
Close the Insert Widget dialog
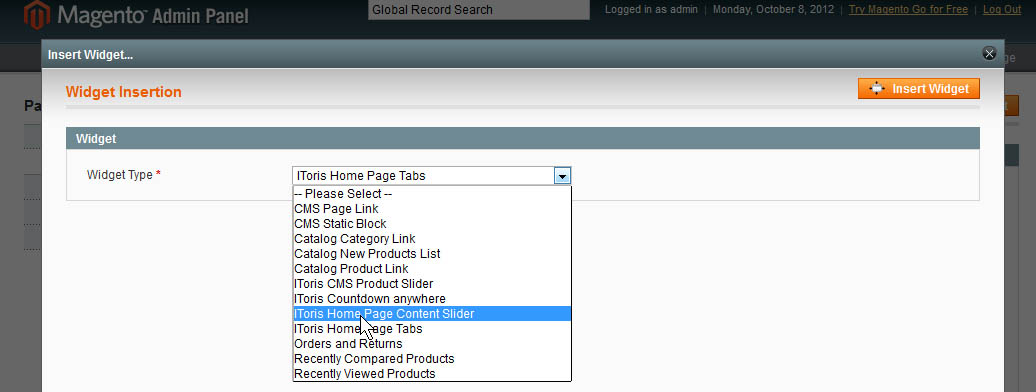click(x=989, y=54)
